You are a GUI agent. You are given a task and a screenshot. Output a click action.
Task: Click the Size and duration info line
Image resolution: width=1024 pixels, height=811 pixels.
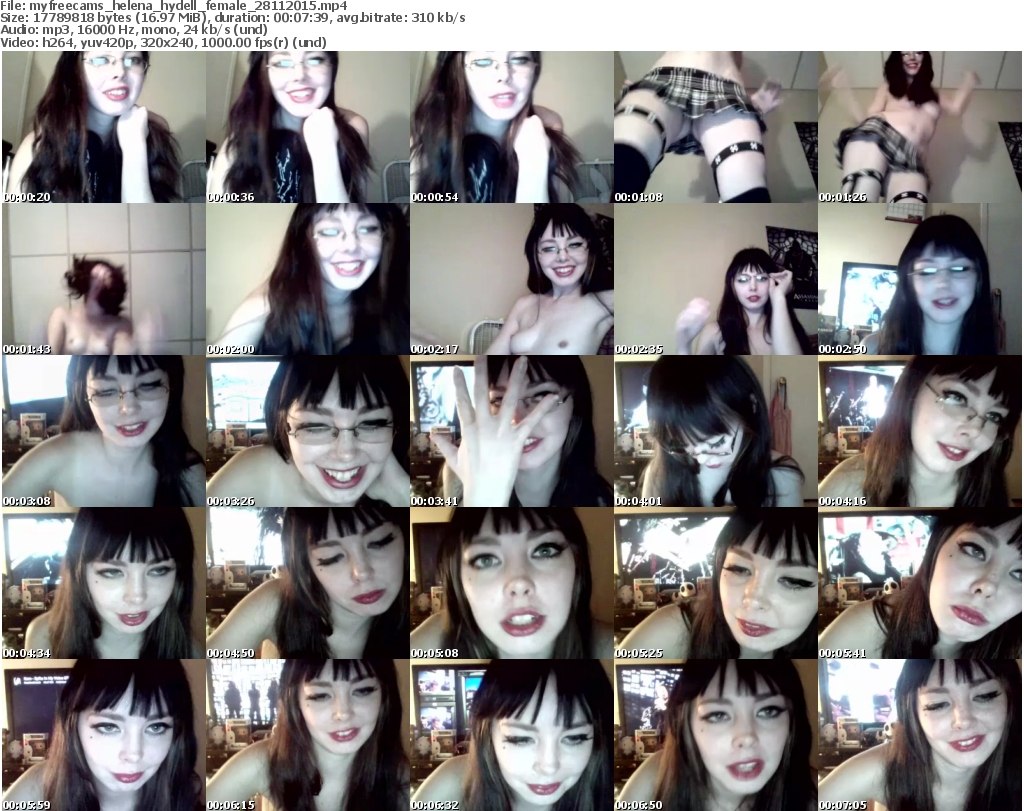coord(232,18)
